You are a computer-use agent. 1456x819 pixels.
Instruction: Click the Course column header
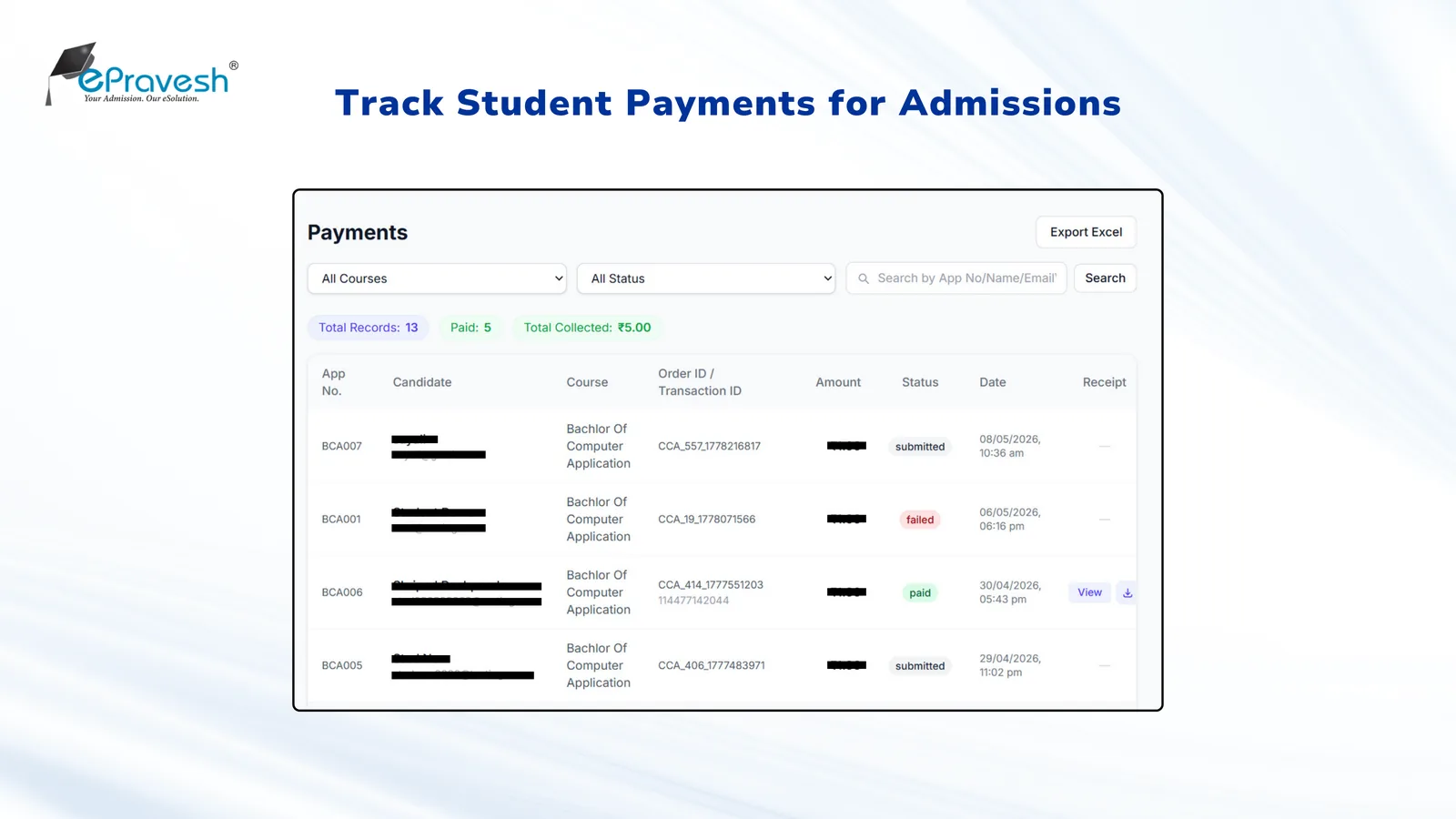pyautogui.click(x=587, y=382)
